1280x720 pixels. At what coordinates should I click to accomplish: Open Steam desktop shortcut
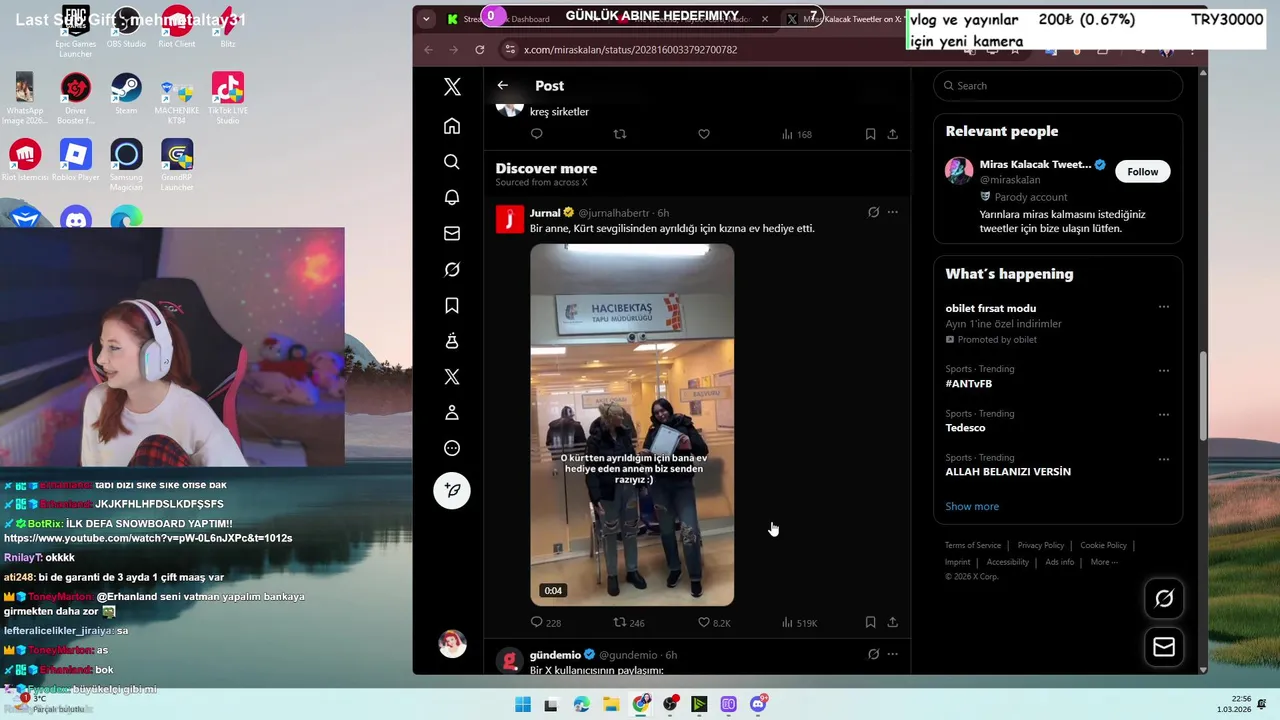126,94
